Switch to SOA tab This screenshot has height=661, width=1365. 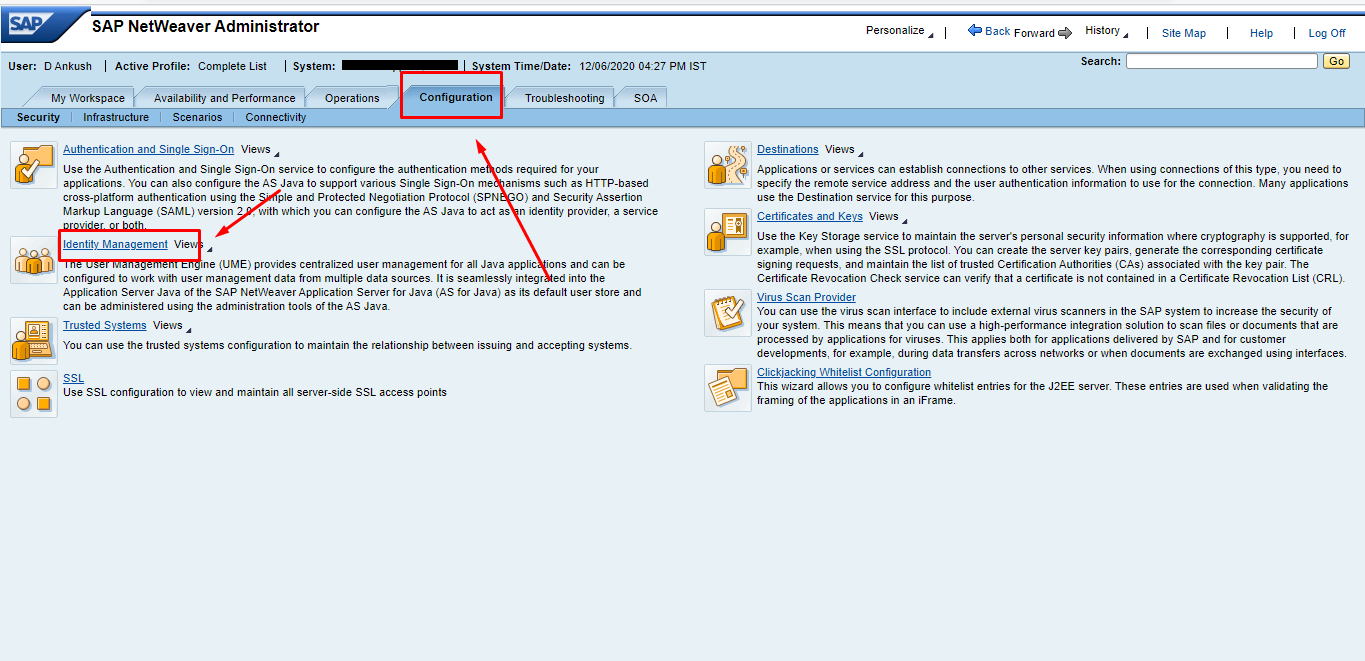click(645, 98)
